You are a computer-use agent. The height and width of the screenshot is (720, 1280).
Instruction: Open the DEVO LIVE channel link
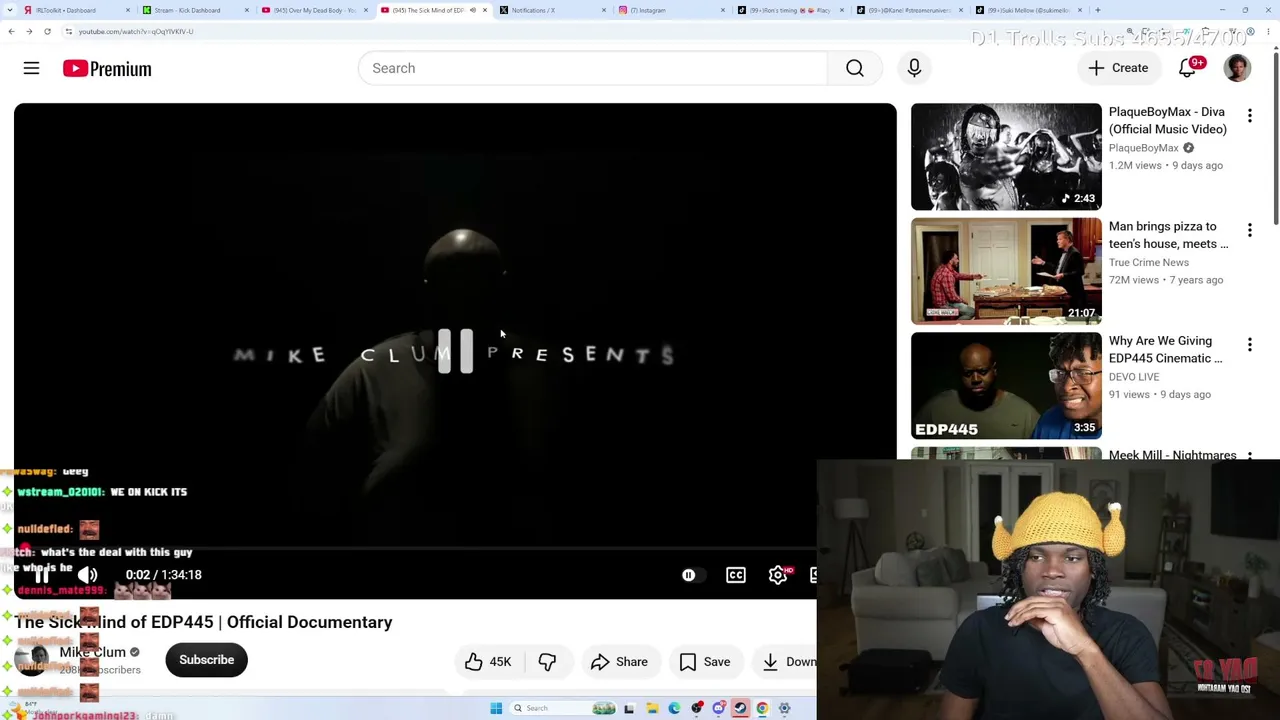pyautogui.click(x=1134, y=377)
